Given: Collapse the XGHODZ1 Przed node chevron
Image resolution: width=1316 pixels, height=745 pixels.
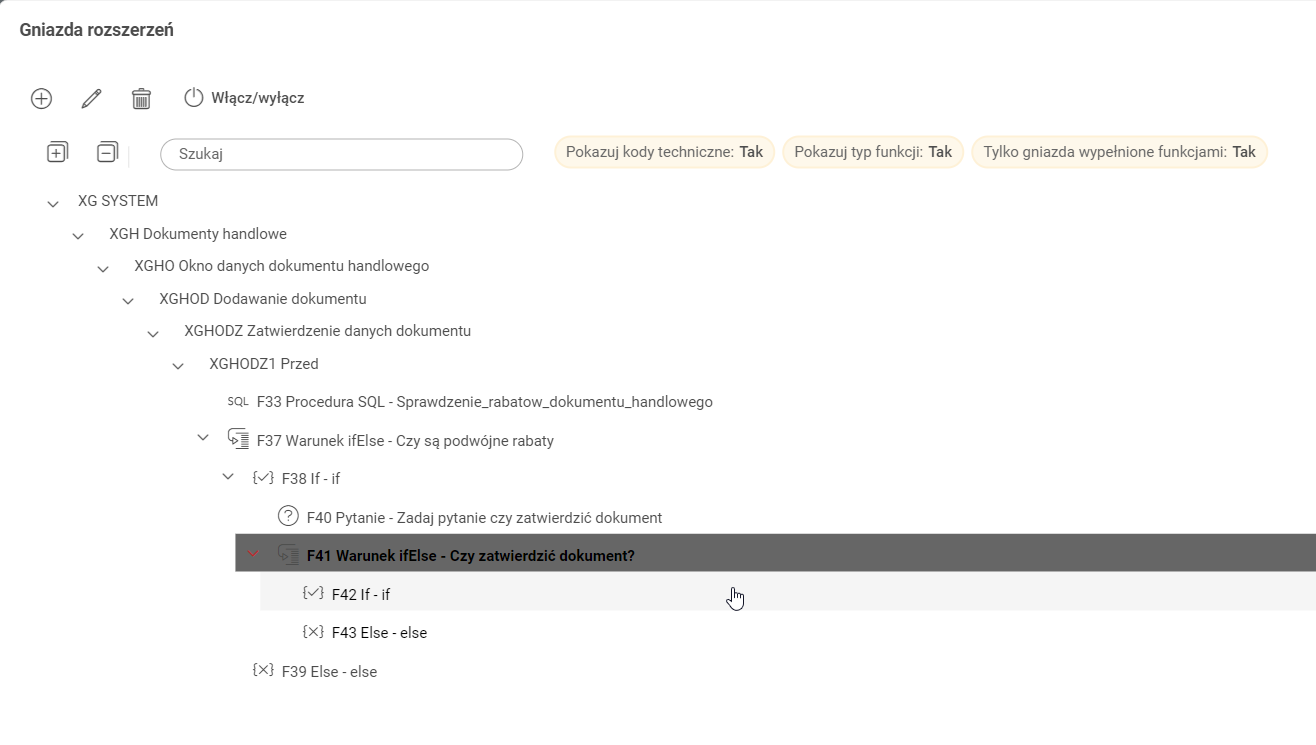Looking at the screenshot, I should pyautogui.click(x=178, y=366).
